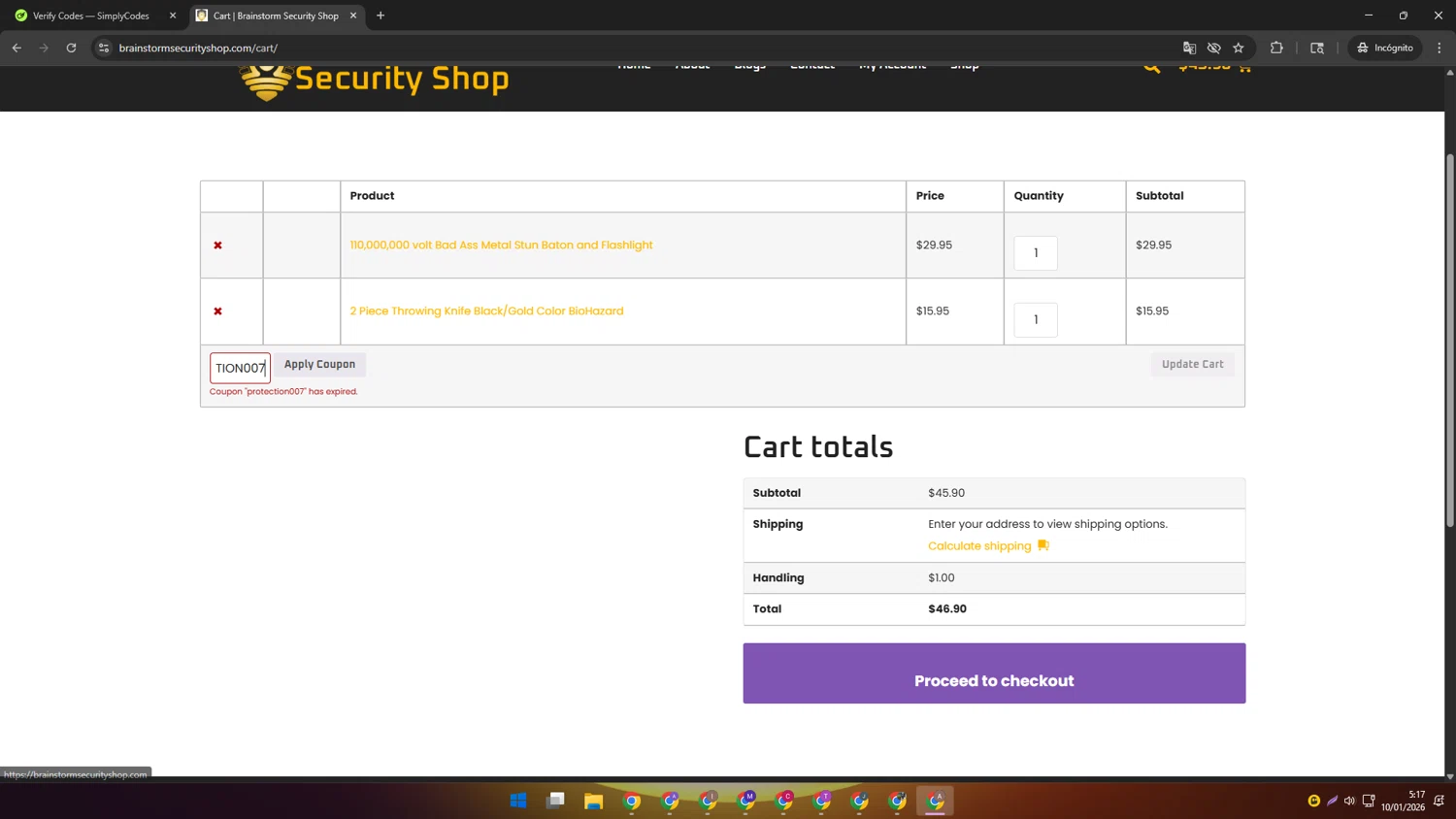This screenshot has width=1456, height=819.
Task: Apply the coupon code
Action: pyautogui.click(x=319, y=364)
